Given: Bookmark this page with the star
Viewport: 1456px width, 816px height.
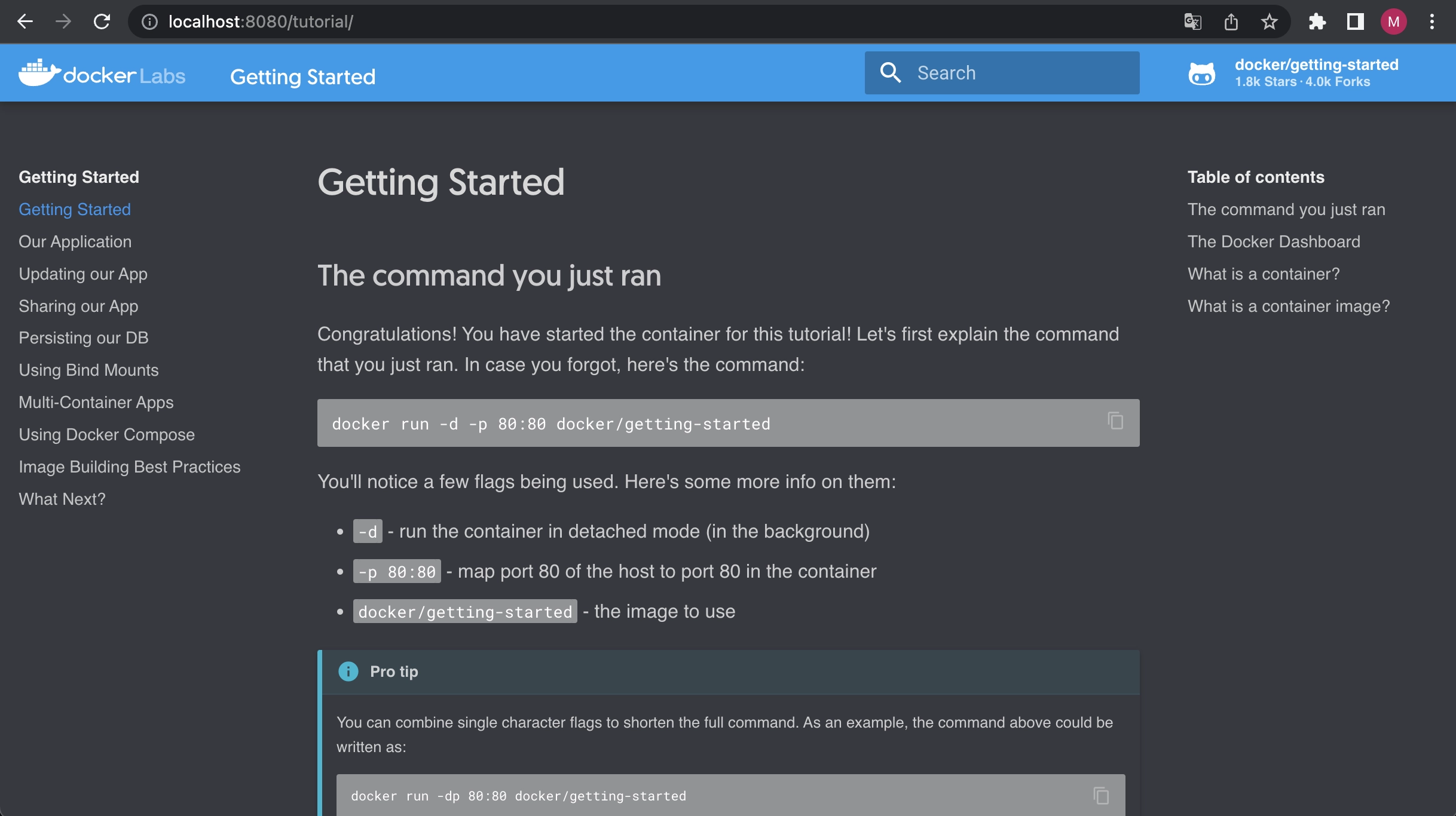Looking at the screenshot, I should 1269,22.
